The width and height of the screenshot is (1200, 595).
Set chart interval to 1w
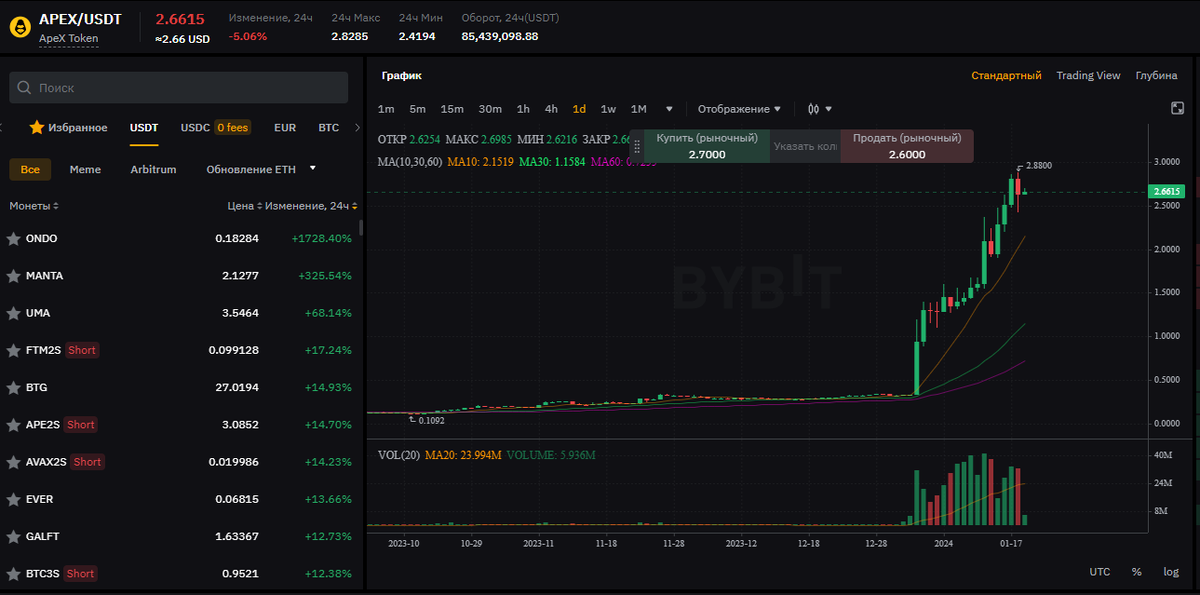point(608,109)
